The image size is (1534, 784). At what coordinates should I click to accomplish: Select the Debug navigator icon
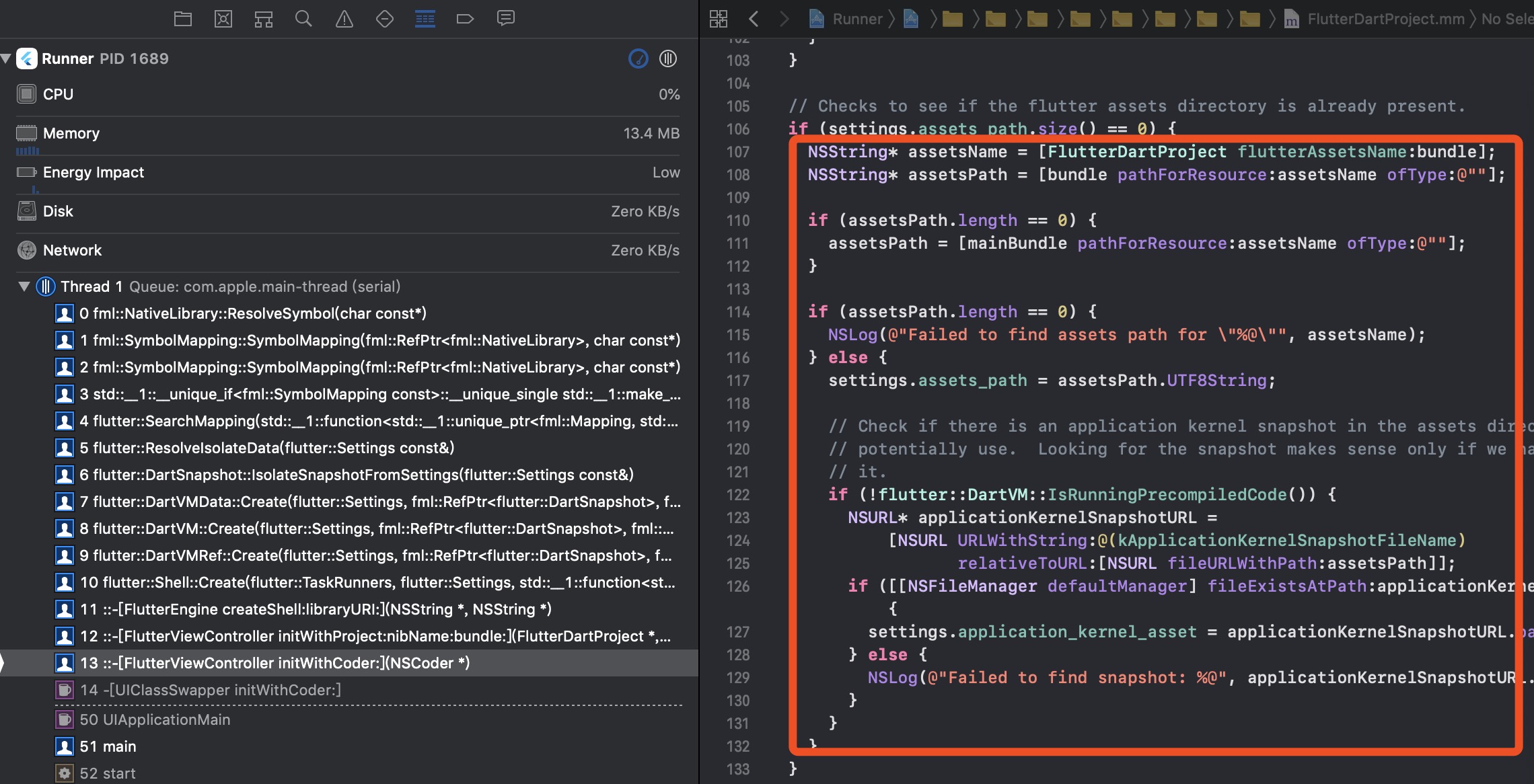tap(425, 19)
